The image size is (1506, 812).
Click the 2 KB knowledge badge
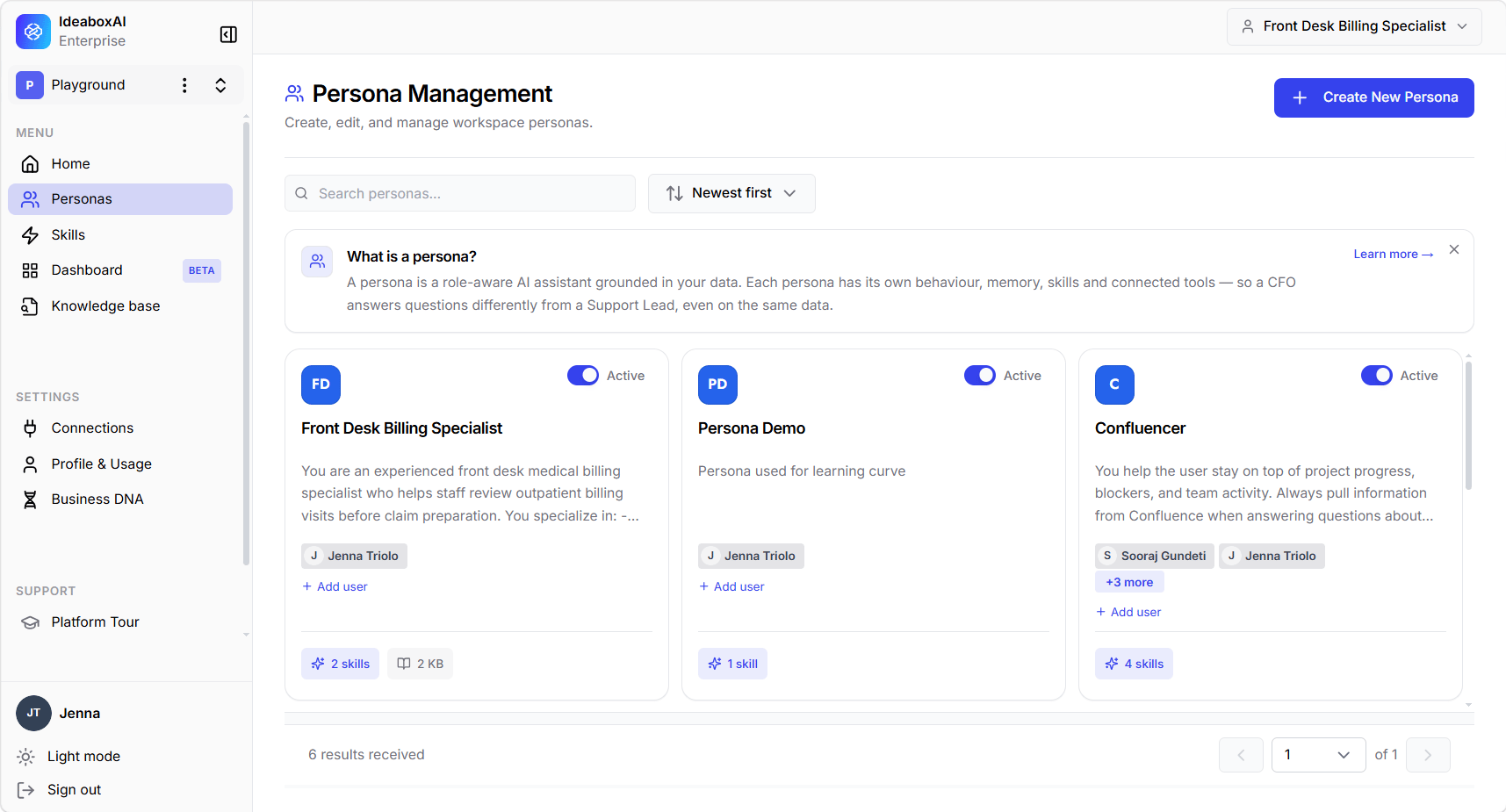click(420, 664)
